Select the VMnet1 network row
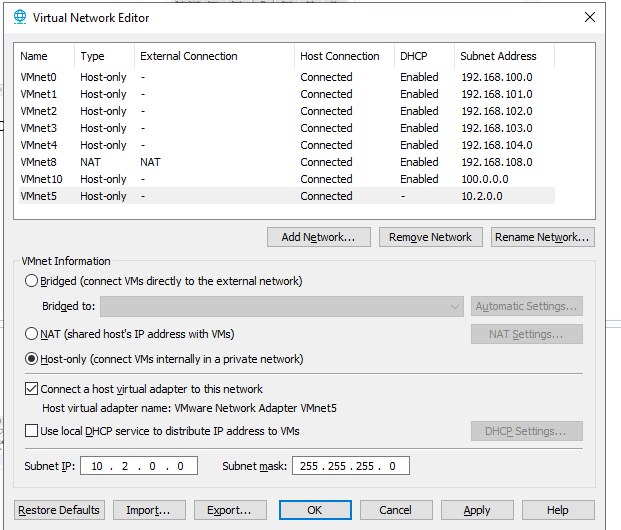Viewport: 621px width, 530px height. 287,94
